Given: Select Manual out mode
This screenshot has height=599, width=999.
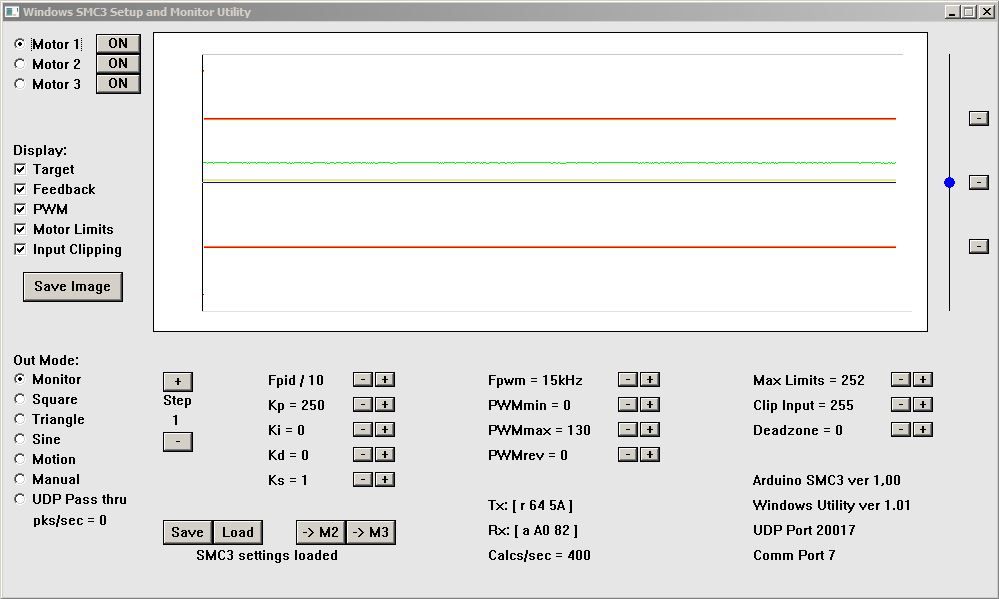Looking at the screenshot, I should pos(20,479).
